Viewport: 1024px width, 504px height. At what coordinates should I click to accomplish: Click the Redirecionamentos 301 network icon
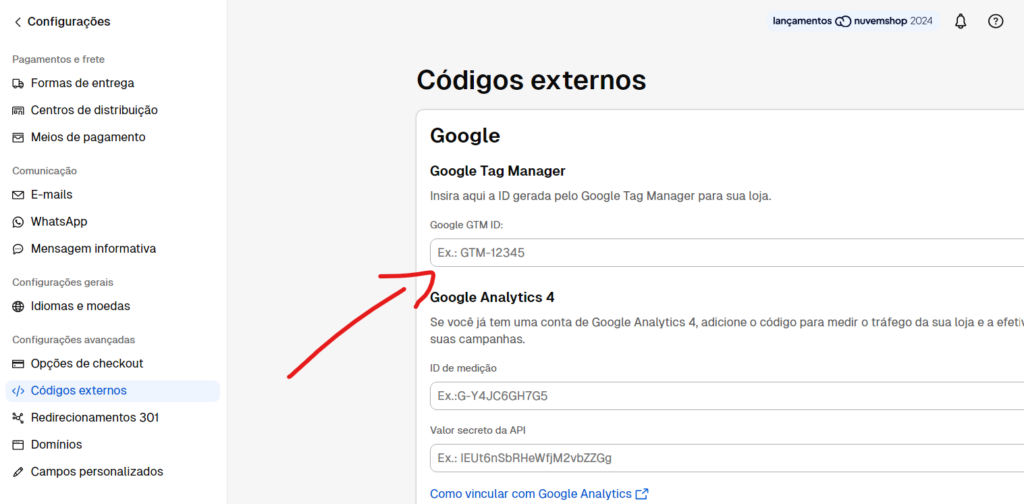click(x=18, y=418)
